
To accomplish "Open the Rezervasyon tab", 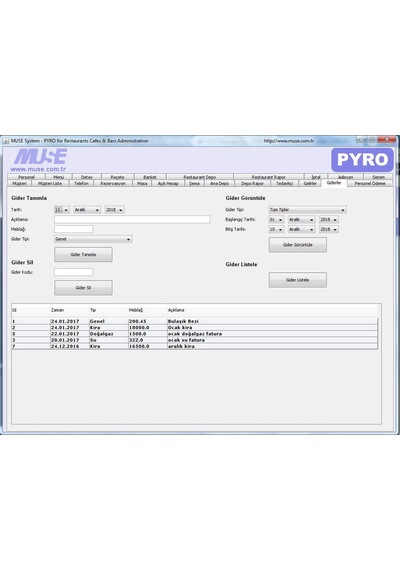I will pyautogui.click(x=113, y=184).
